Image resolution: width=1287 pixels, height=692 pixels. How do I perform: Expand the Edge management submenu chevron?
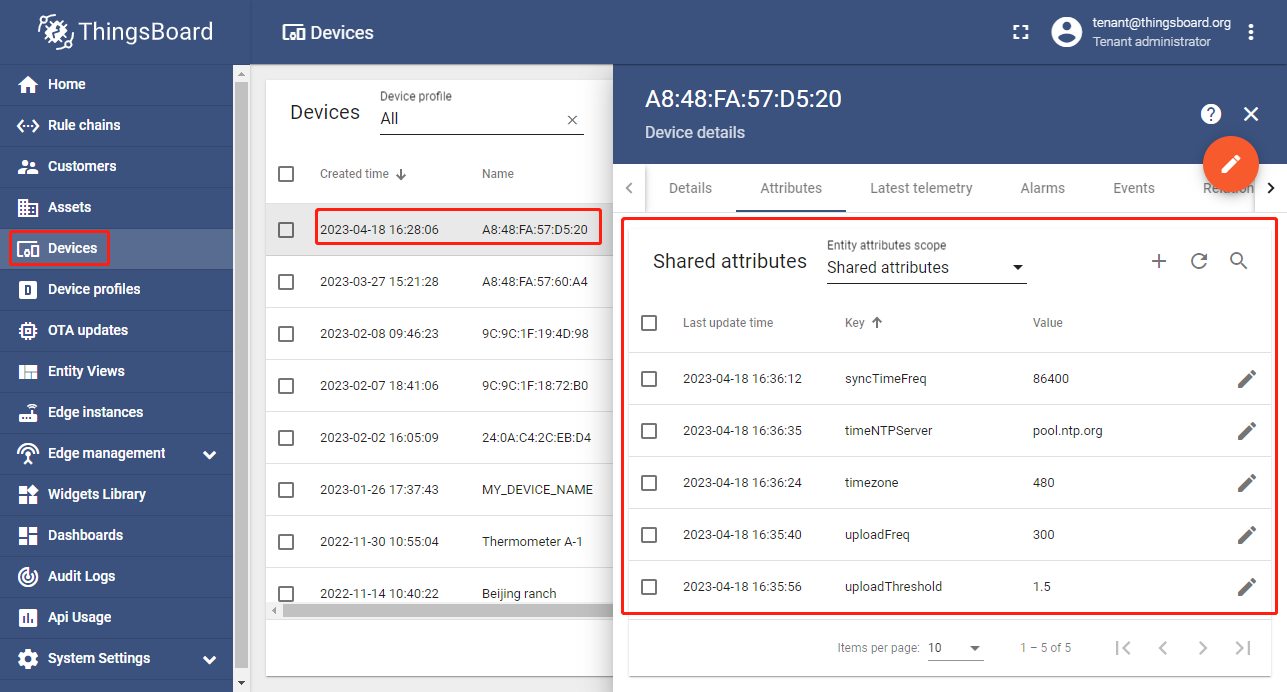click(x=210, y=454)
